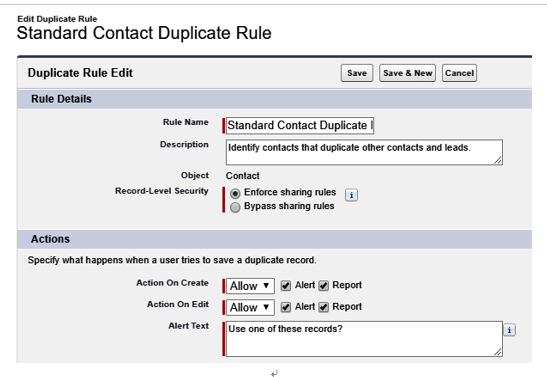This screenshot has height=377, width=547.
Task: Click the Save & New button
Action: tap(407, 73)
